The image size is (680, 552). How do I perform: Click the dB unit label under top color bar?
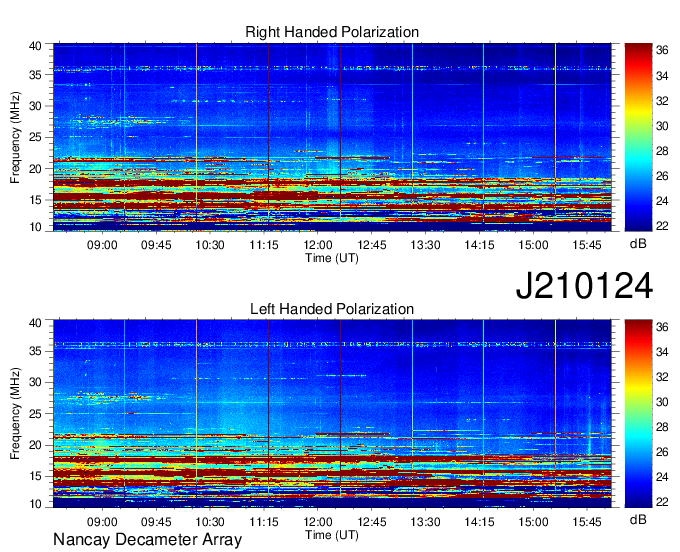(x=638, y=244)
